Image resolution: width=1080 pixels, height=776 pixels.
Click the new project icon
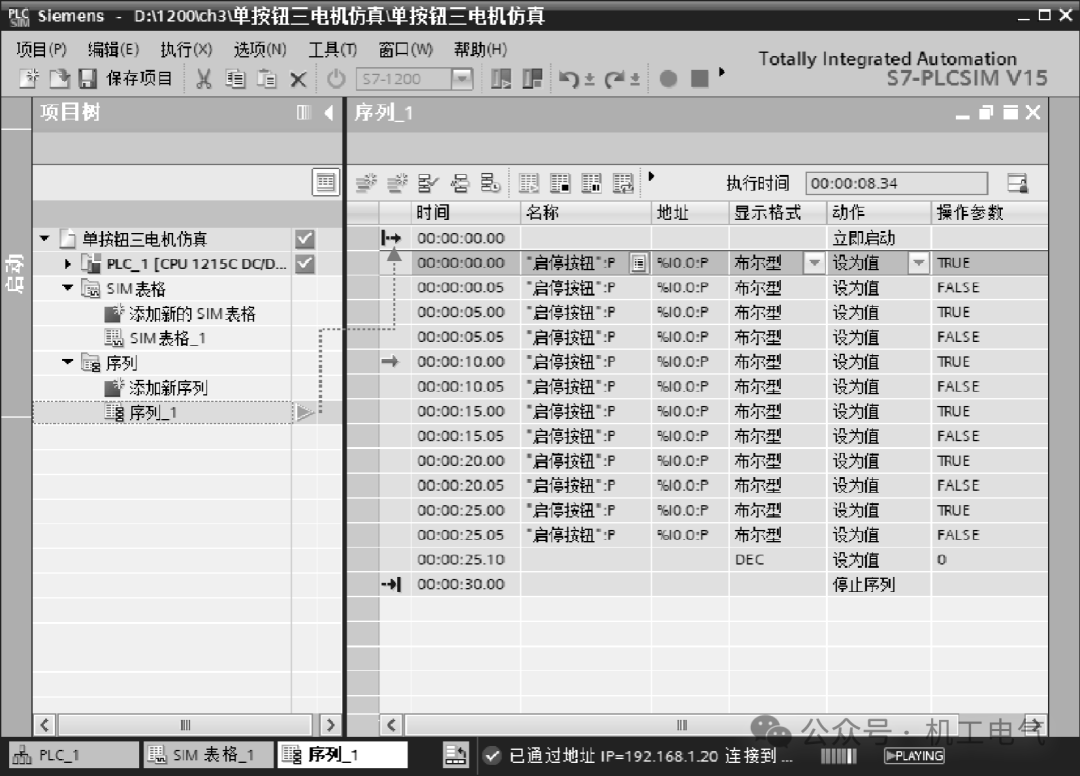pyautogui.click(x=29, y=78)
